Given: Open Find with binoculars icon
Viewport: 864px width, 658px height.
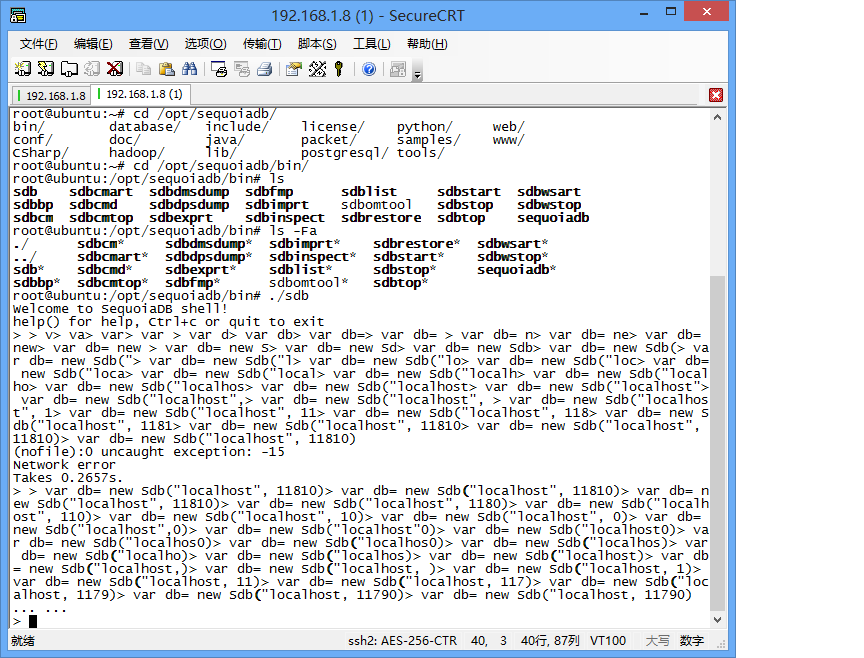Looking at the screenshot, I should pos(190,69).
